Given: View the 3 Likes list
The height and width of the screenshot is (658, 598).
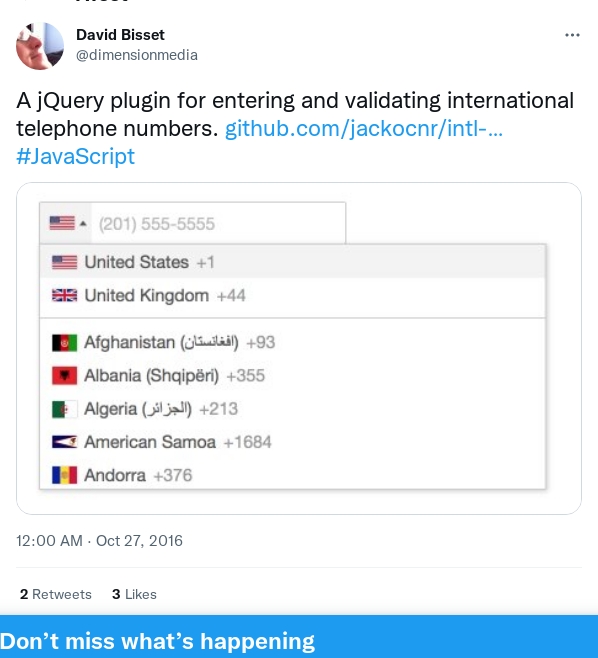Looking at the screenshot, I should pos(134,594).
